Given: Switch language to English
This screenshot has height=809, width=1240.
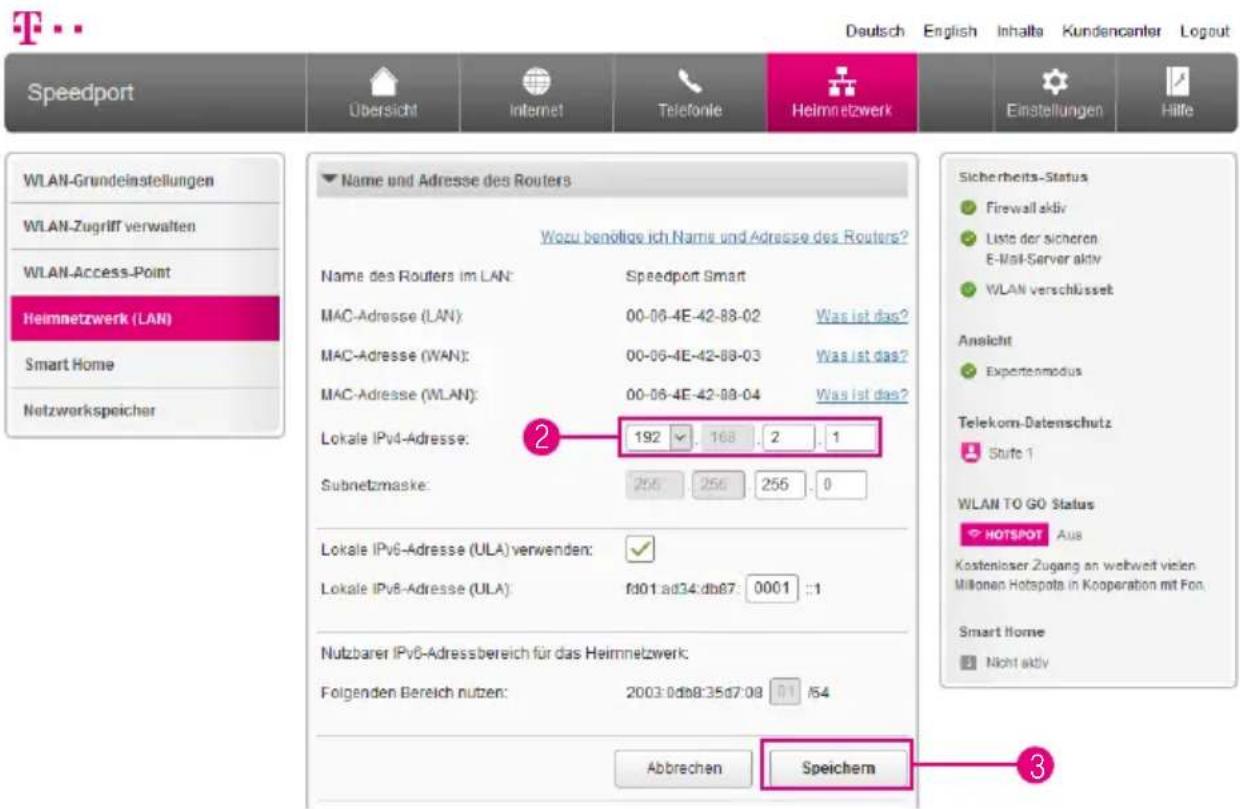Looking at the screenshot, I should tap(950, 31).
